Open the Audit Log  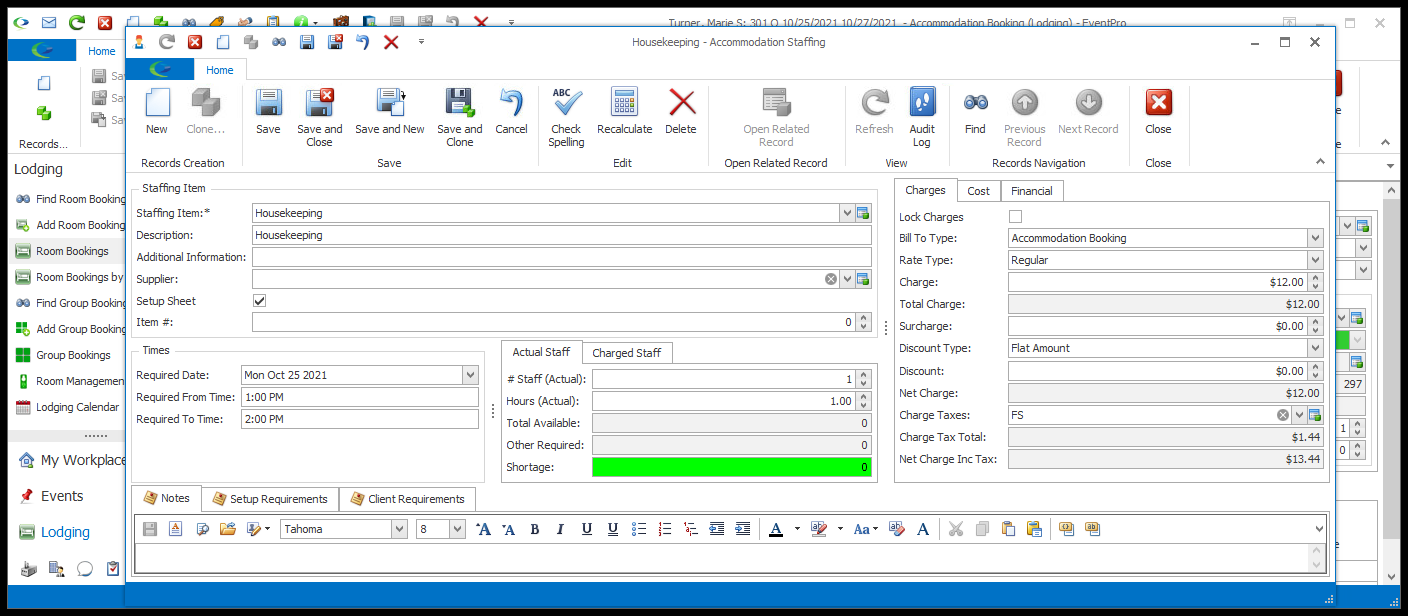922,118
